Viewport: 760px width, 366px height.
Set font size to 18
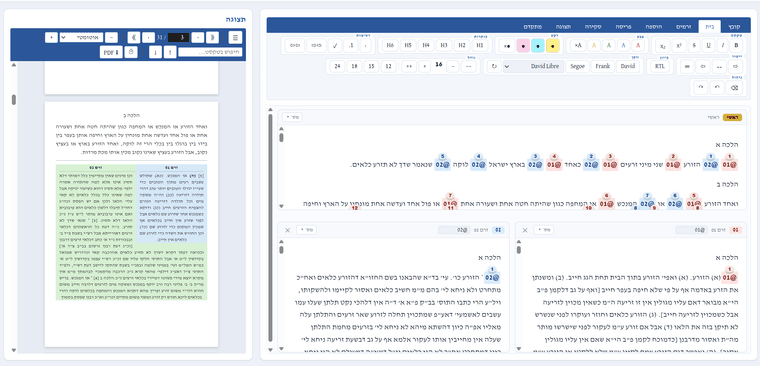(x=354, y=66)
